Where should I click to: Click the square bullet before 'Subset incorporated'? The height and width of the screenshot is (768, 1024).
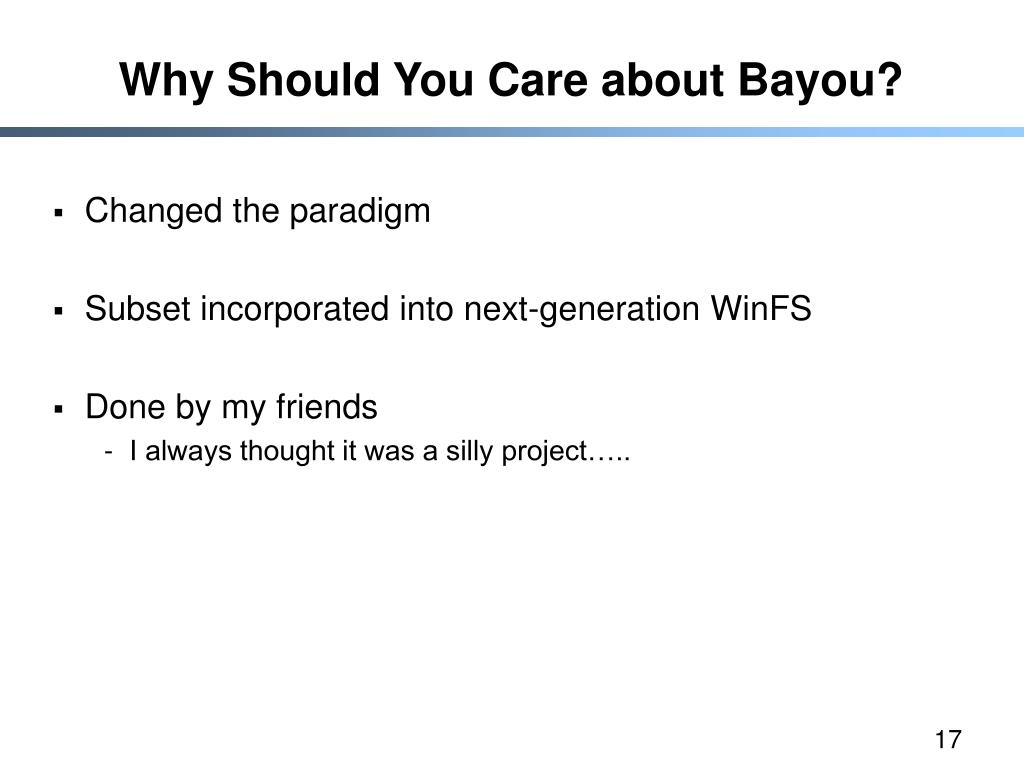59,311
